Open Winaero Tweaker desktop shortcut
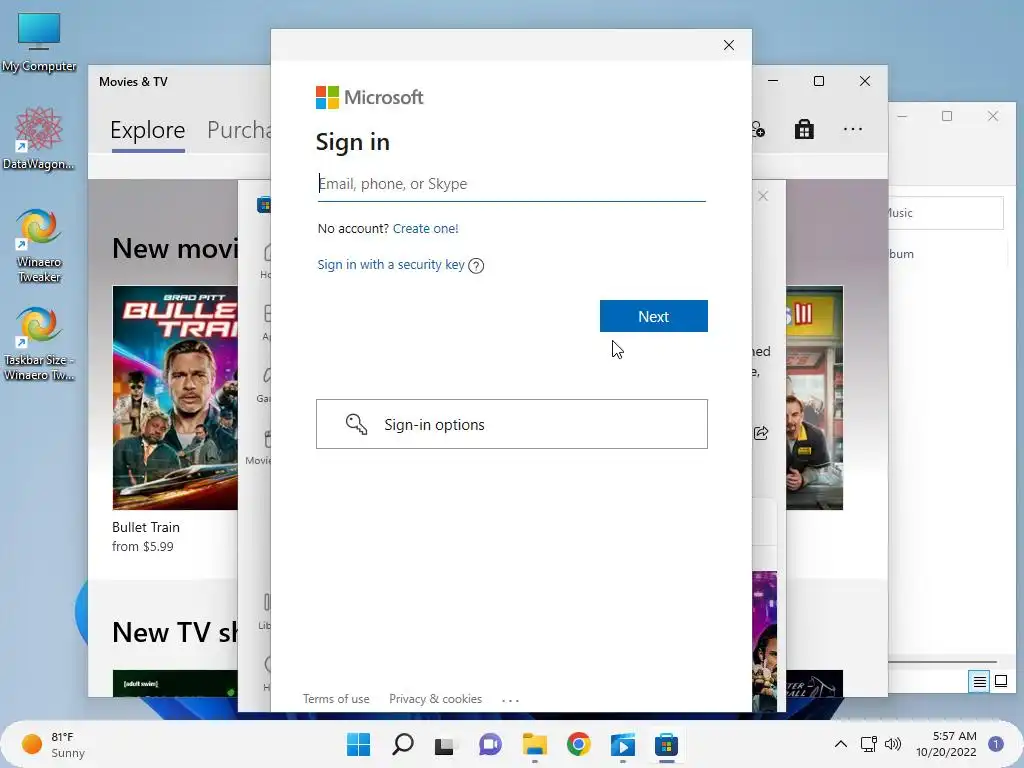The width and height of the screenshot is (1024, 768). pyautogui.click(x=39, y=246)
